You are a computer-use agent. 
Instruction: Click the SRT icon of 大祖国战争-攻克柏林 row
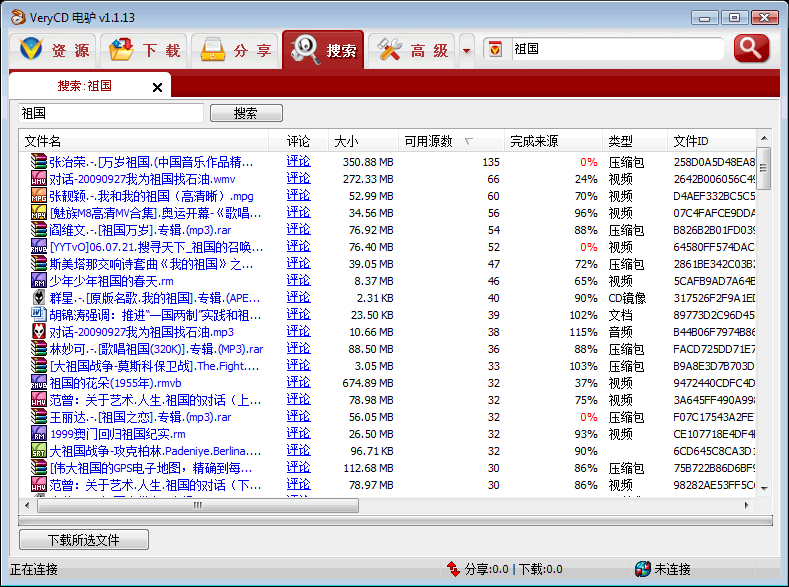click(x=39, y=451)
